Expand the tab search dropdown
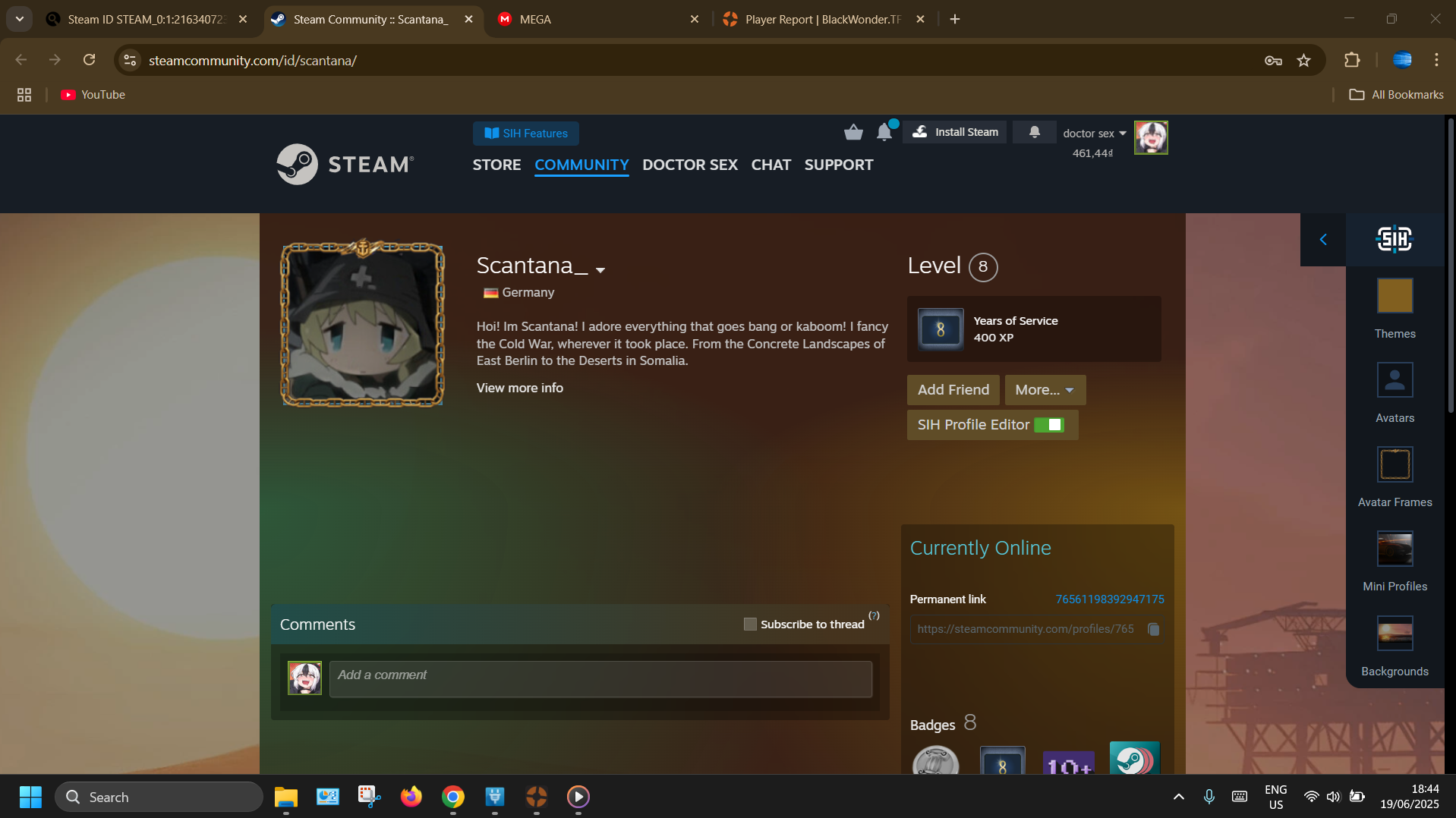 coord(19,19)
